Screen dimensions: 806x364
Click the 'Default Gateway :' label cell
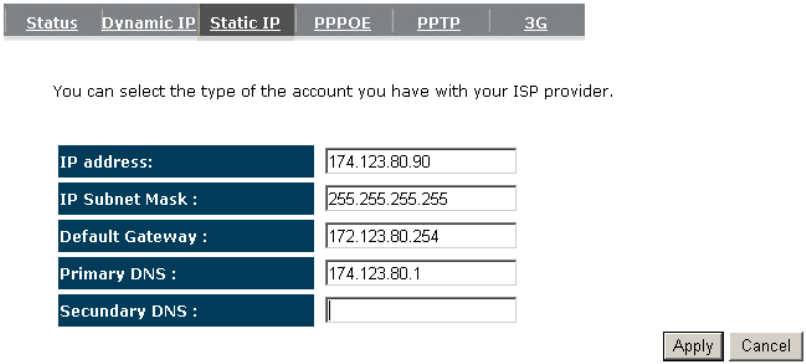click(186, 236)
